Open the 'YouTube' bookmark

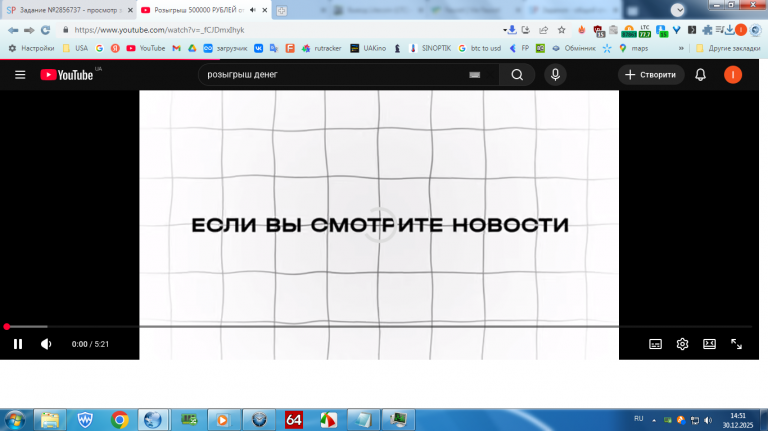[x=145, y=48]
